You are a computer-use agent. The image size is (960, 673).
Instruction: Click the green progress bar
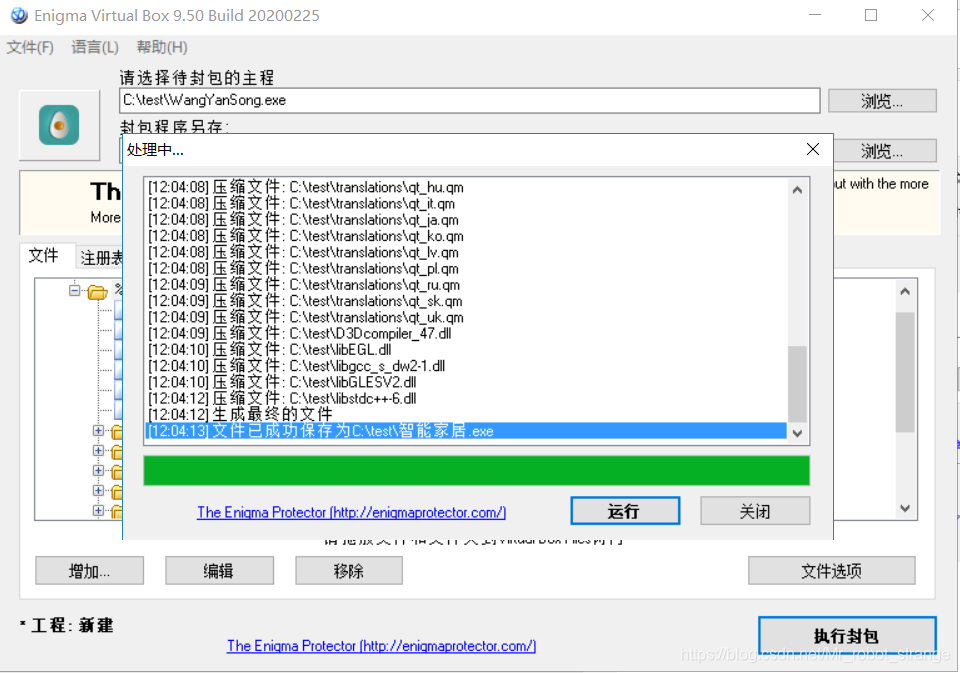tap(476, 470)
